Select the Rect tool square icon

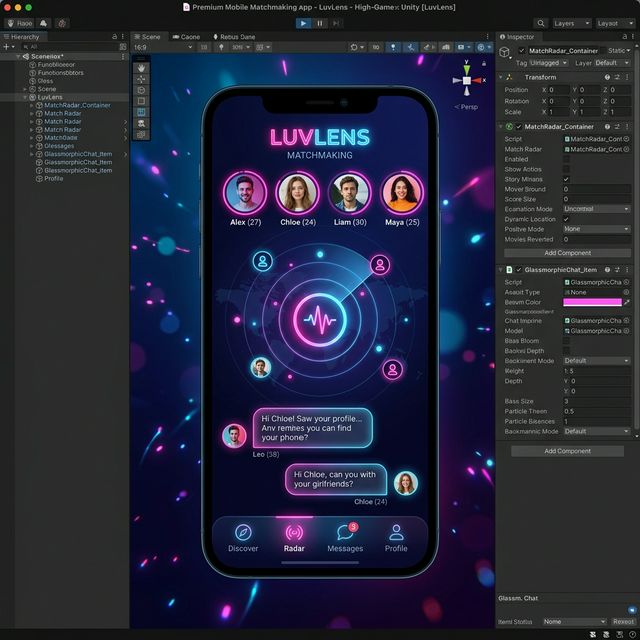(141, 101)
